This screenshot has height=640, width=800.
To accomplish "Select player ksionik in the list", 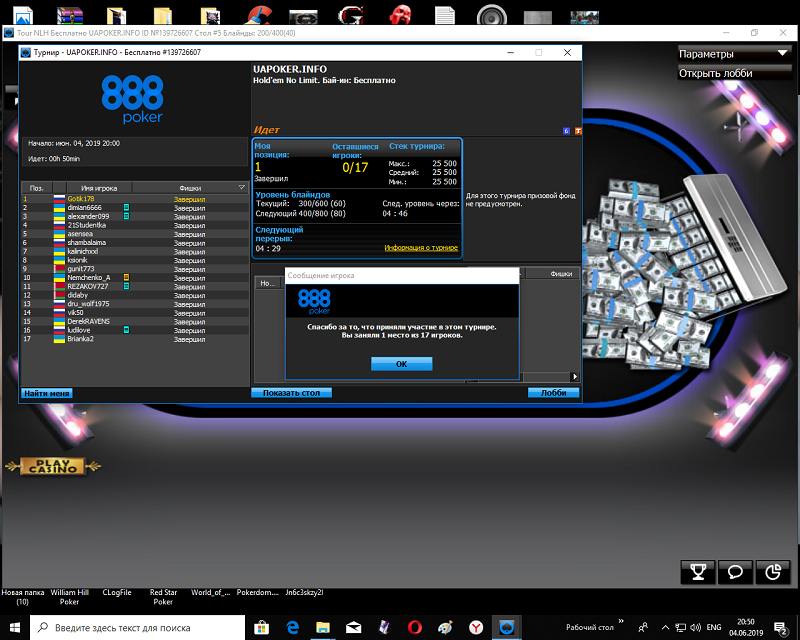I will click(x=135, y=260).
